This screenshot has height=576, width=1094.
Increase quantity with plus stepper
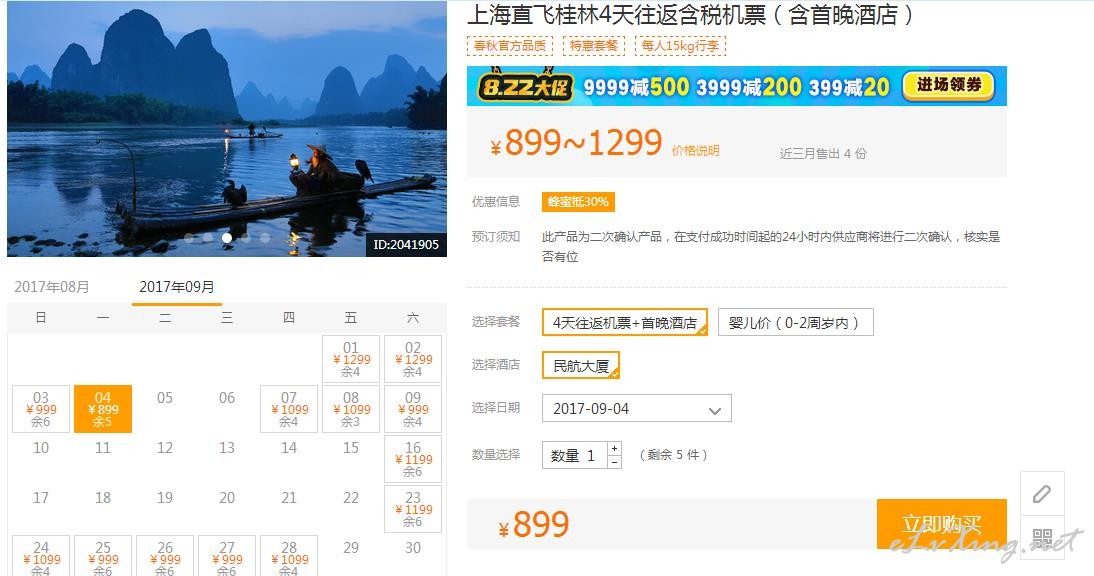click(x=614, y=448)
